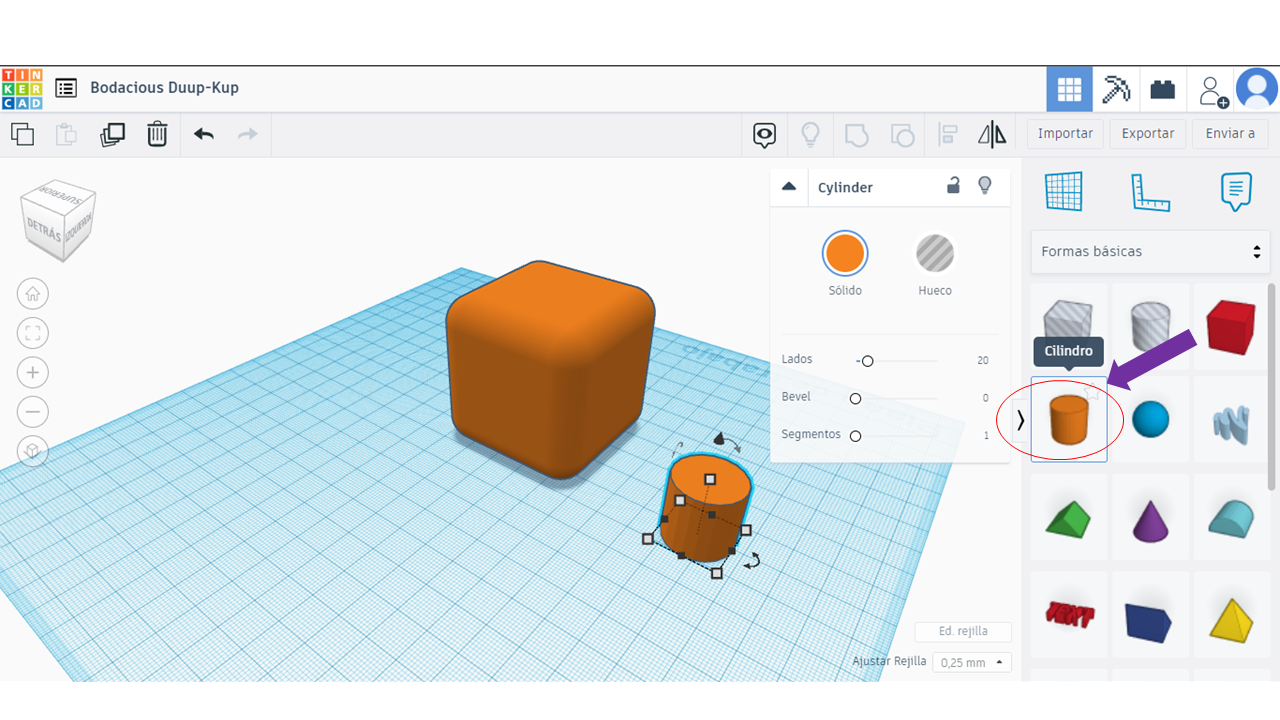Screen dimensions: 1280x720
Task: Toggle perspective and orthographic view
Action: click(x=33, y=452)
